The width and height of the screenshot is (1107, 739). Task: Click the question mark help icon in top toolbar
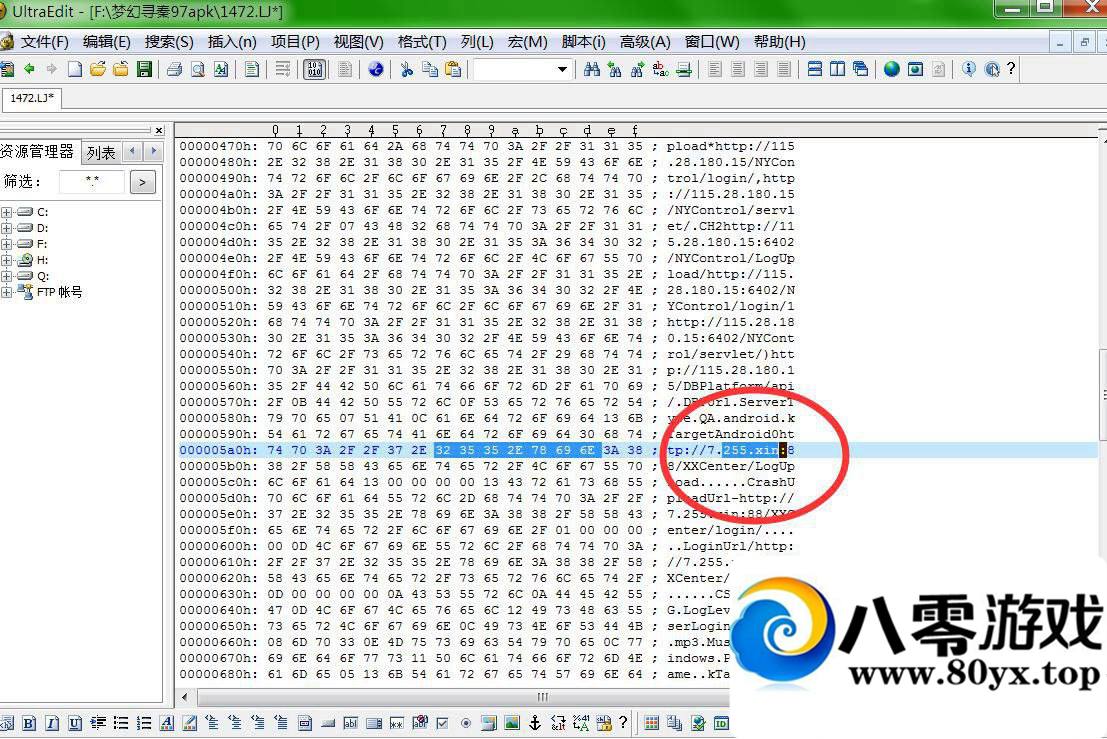(1011, 69)
